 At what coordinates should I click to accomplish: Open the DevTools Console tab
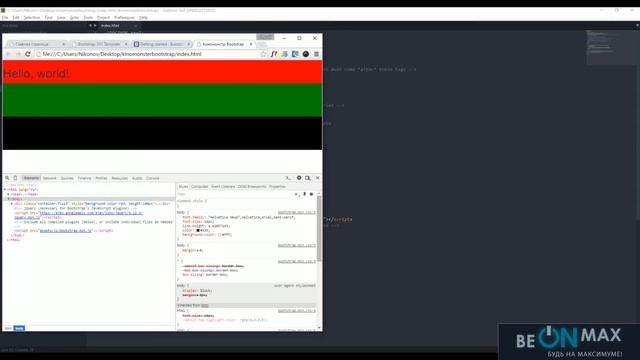point(153,178)
